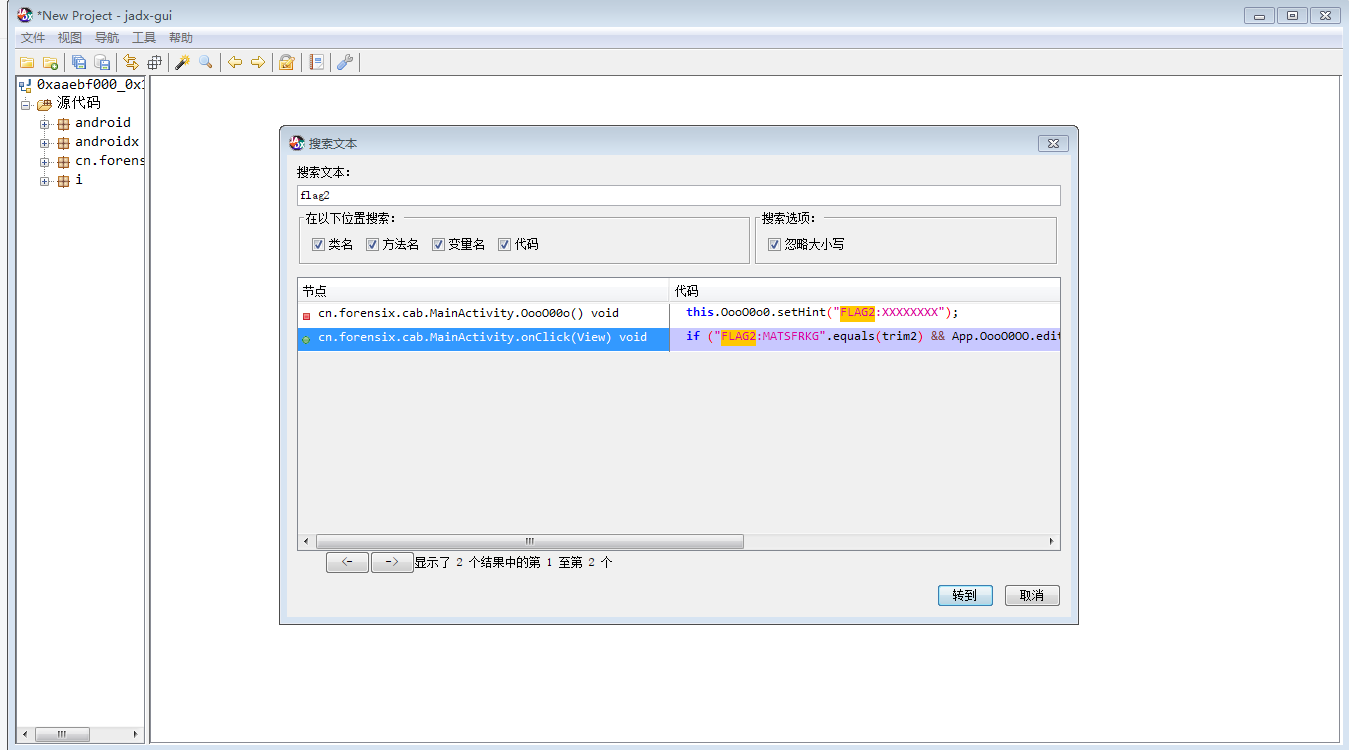Open text search via magic wand icon

pos(183,62)
